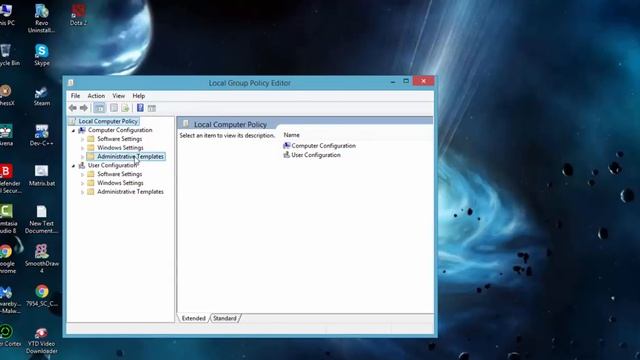
Task: Expand Administrative Templates under User Configuration
Action: click(x=82, y=192)
